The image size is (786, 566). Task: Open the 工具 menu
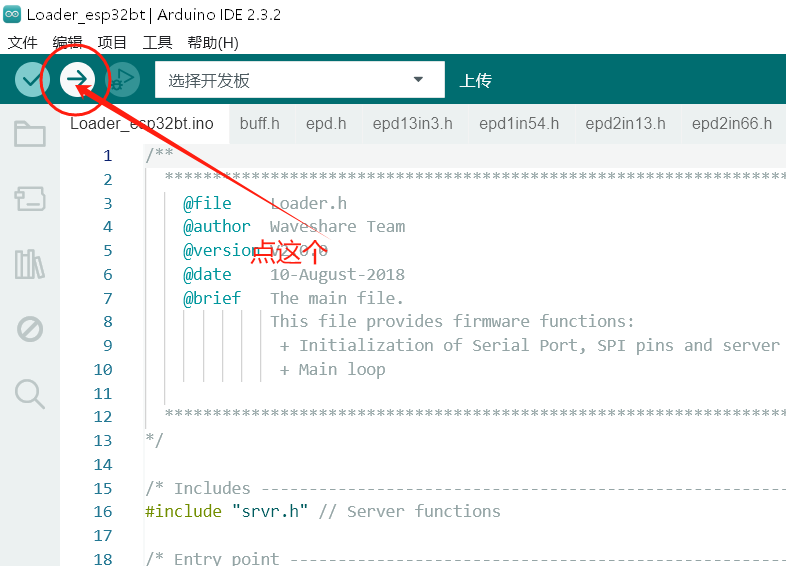(157, 42)
